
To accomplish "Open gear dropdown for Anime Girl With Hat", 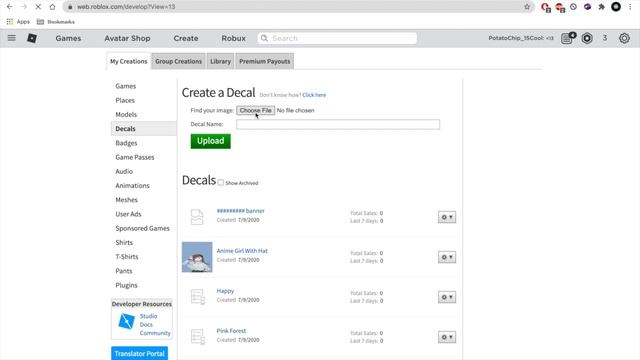I will click(x=447, y=257).
